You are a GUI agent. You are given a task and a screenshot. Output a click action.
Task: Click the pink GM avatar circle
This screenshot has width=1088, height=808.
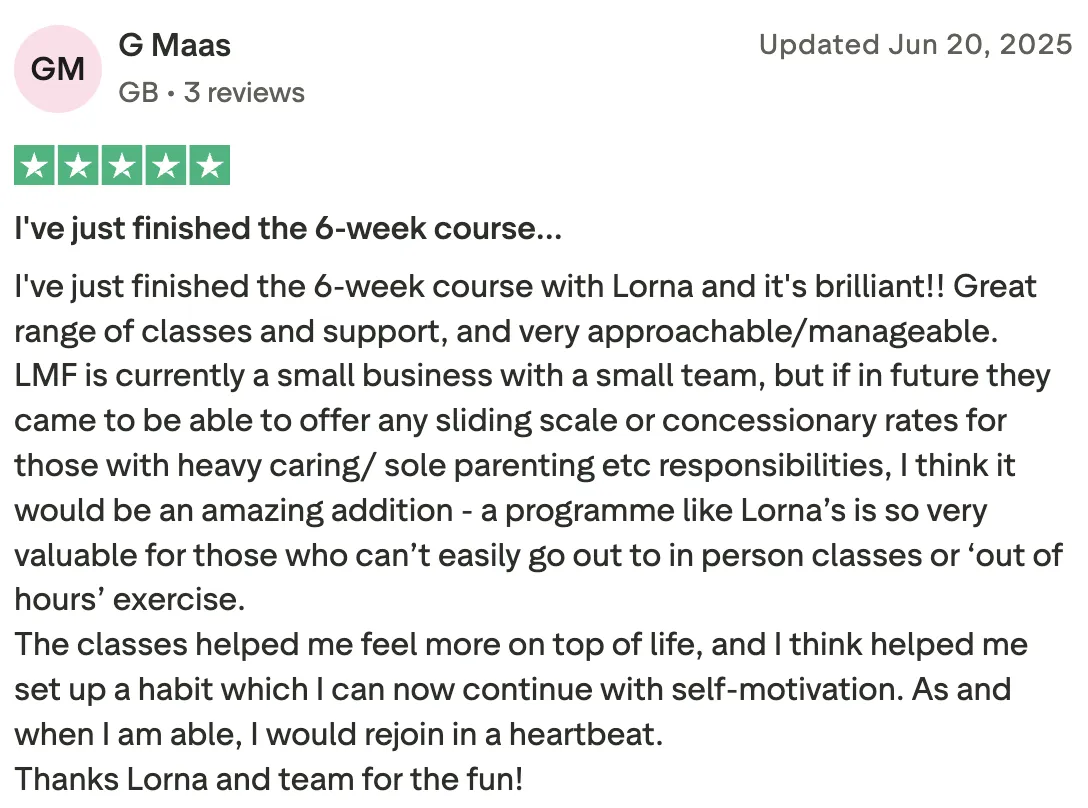[58, 69]
